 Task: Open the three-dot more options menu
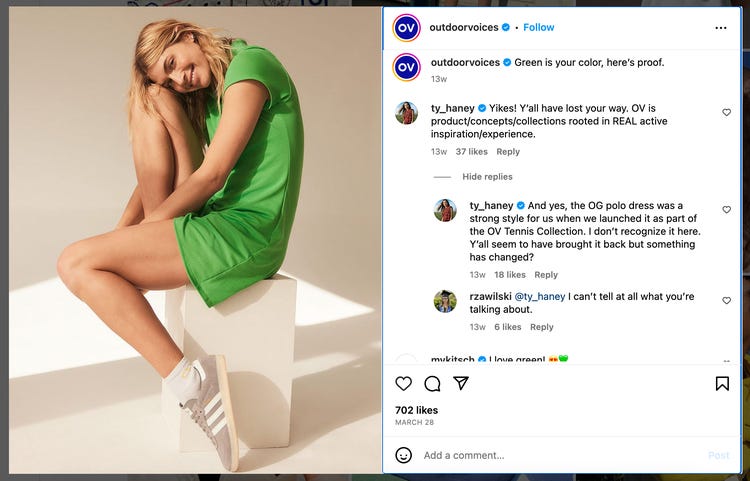click(721, 28)
